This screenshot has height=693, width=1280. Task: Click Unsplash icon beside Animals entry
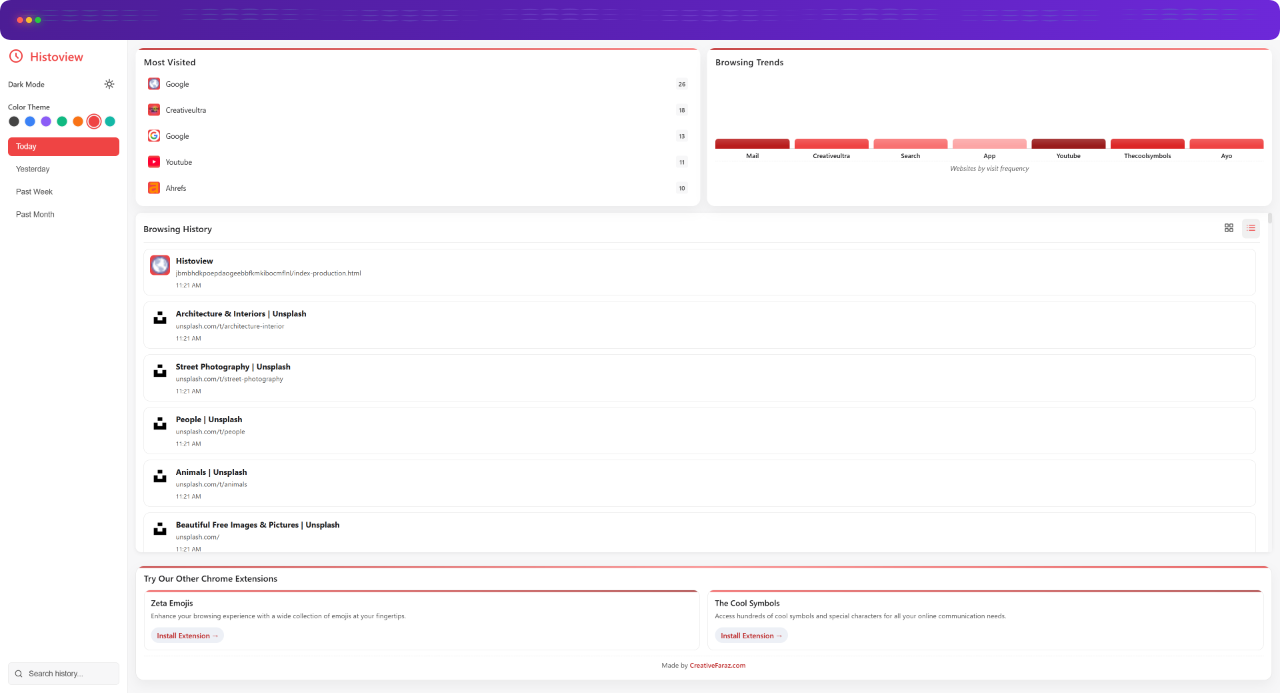click(160, 476)
